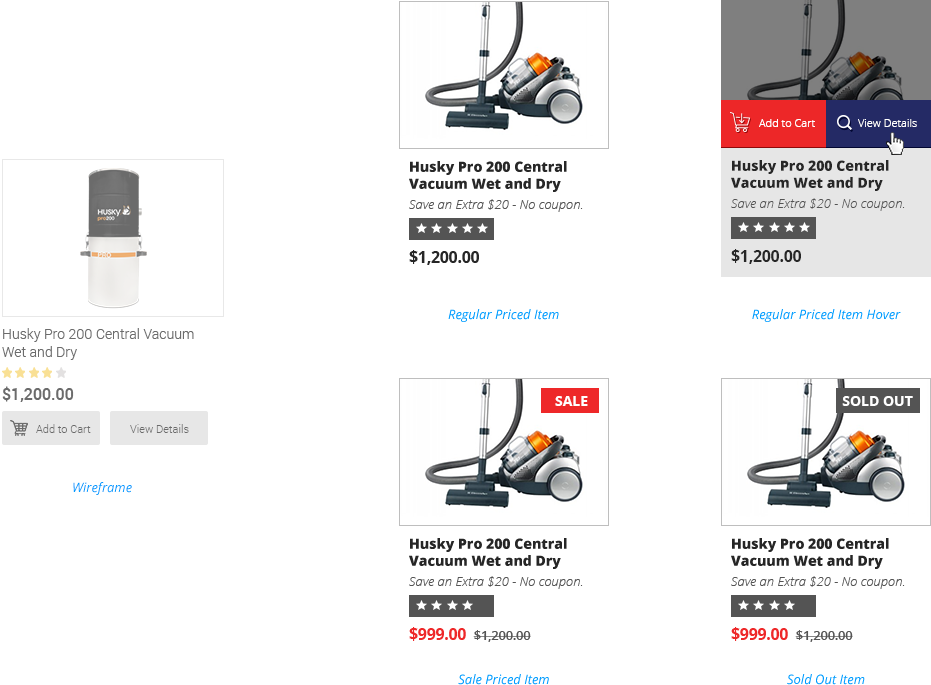This screenshot has height=685, width=931.
Task: Click the red cart icon in hover card
Action: coord(740,123)
